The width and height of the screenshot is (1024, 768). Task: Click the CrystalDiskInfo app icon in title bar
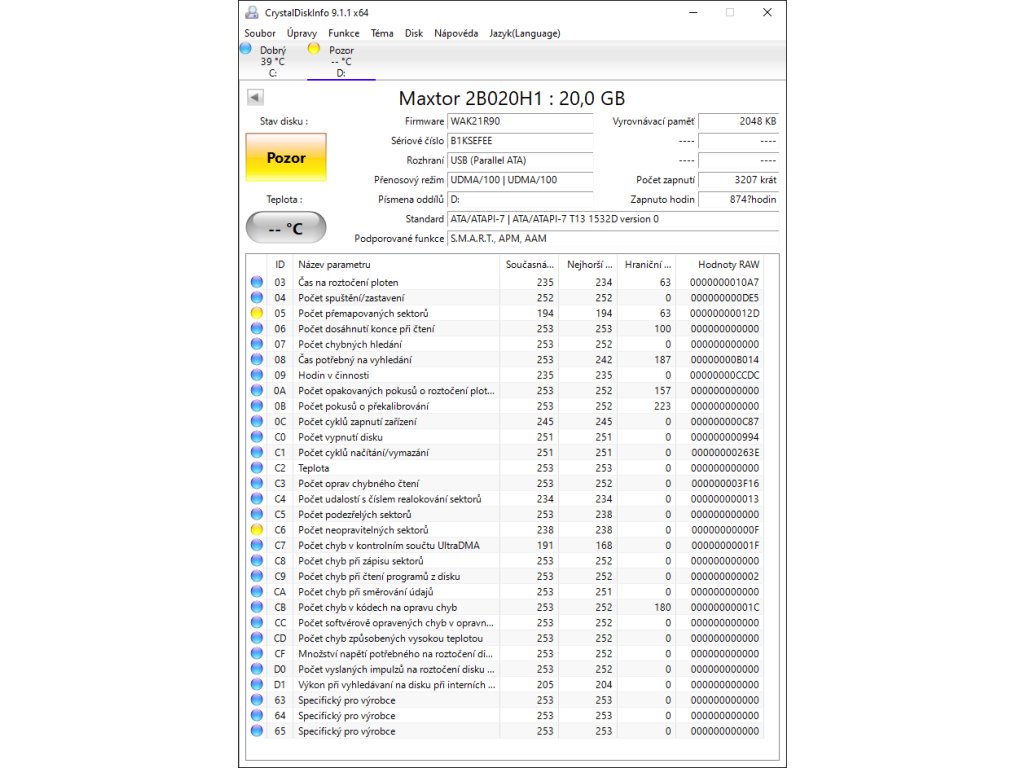[x=252, y=13]
